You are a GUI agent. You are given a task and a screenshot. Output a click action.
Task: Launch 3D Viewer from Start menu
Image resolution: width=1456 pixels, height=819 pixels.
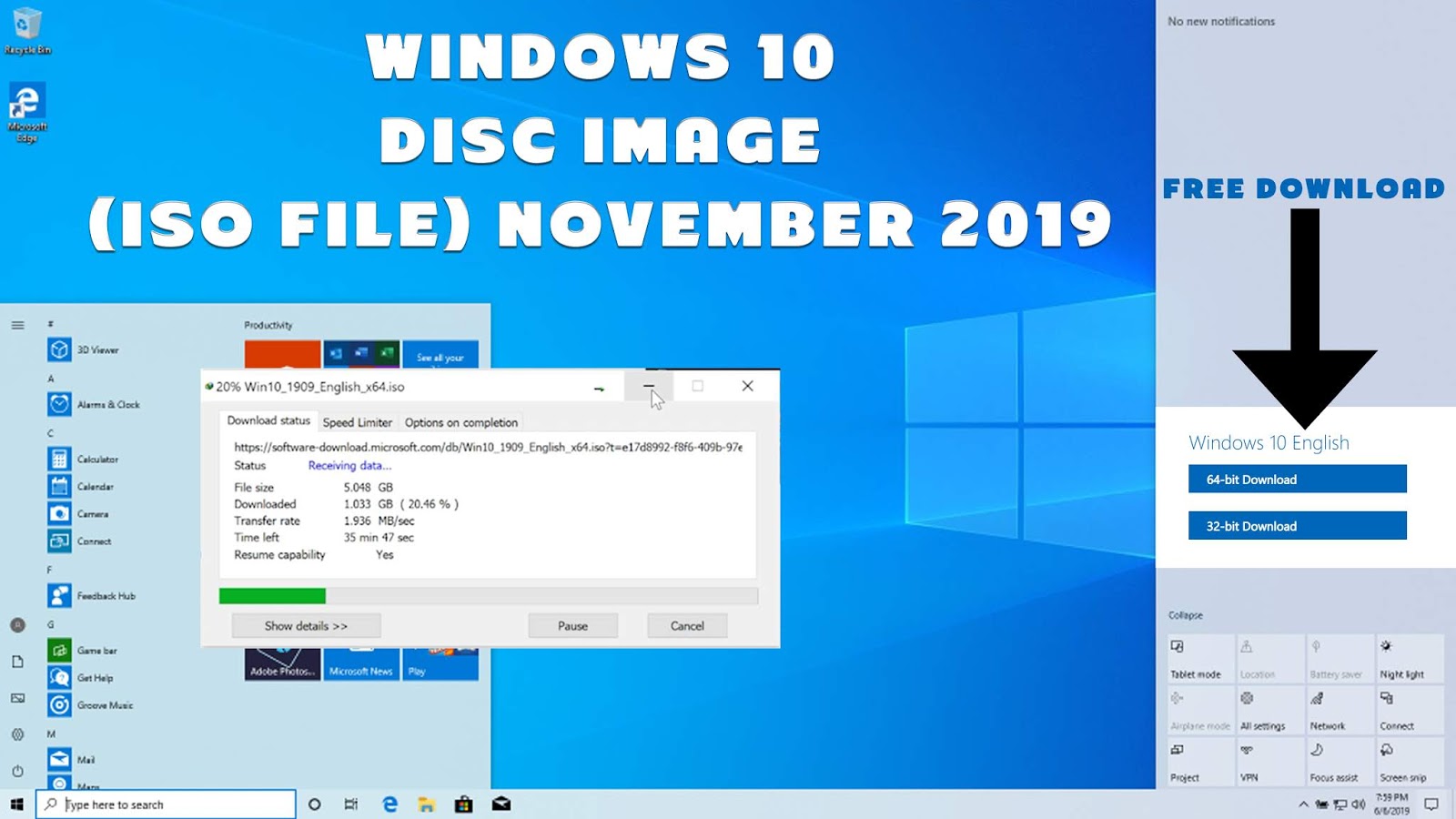tap(84, 349)
